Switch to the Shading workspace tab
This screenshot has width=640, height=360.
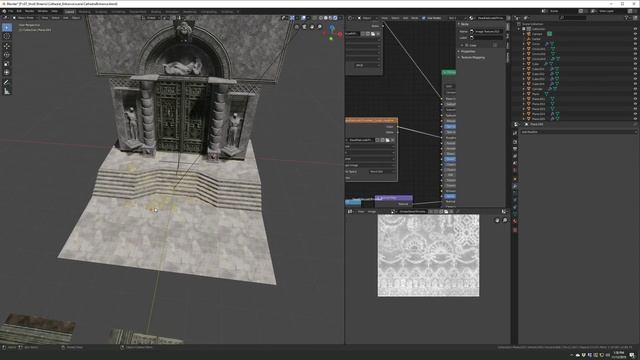pos(156,12)
